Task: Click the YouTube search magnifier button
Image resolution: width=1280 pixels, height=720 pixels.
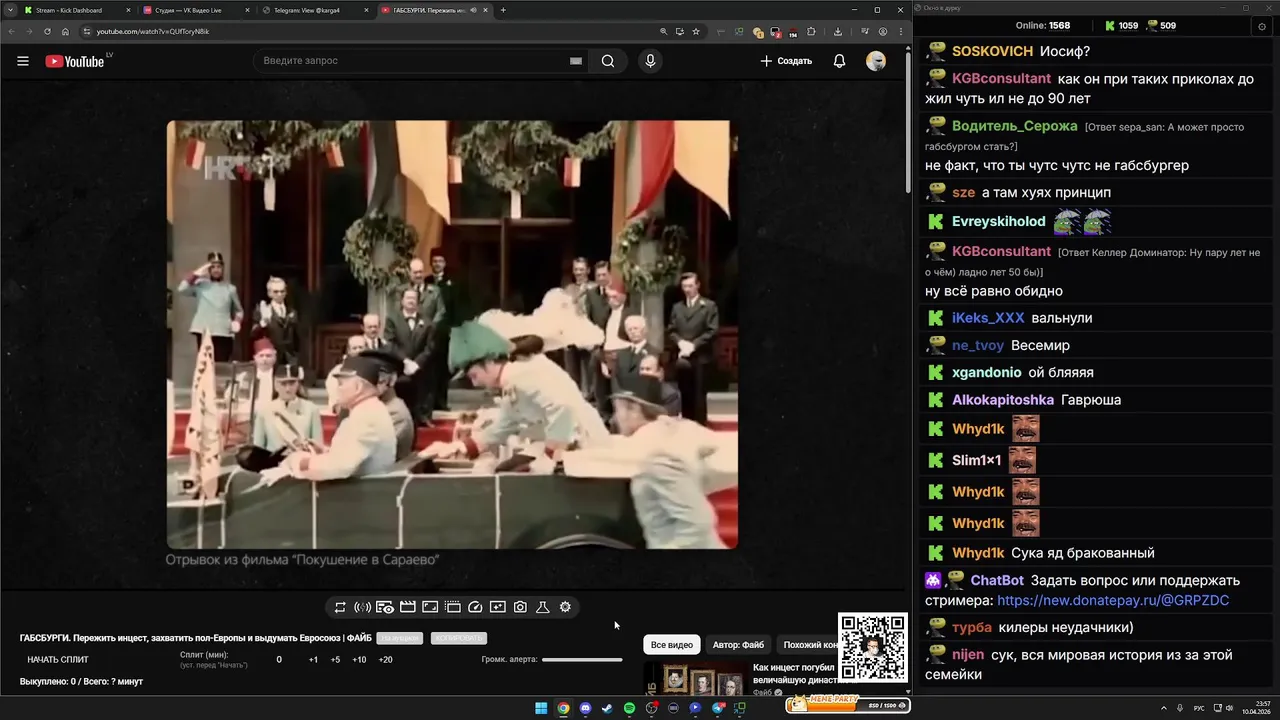Action: 608,61
